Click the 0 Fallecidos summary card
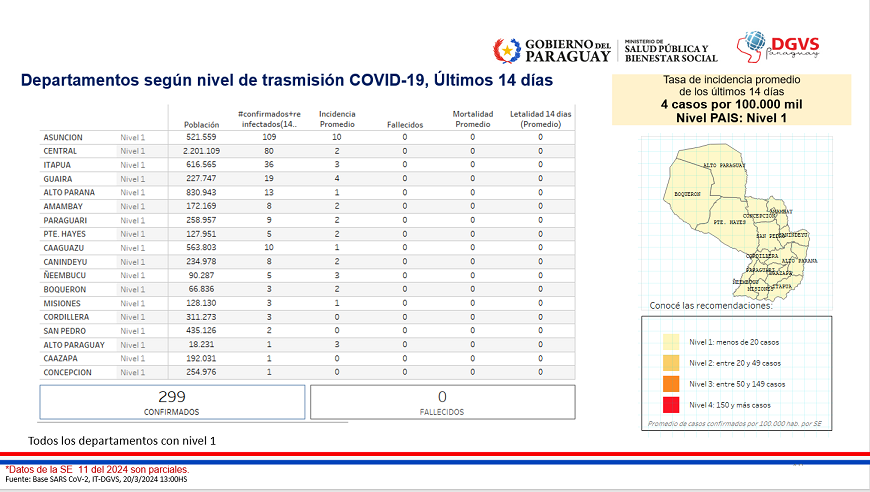Image resolution: width=870 pixels, height=492 pixels. tap(442, 402)
